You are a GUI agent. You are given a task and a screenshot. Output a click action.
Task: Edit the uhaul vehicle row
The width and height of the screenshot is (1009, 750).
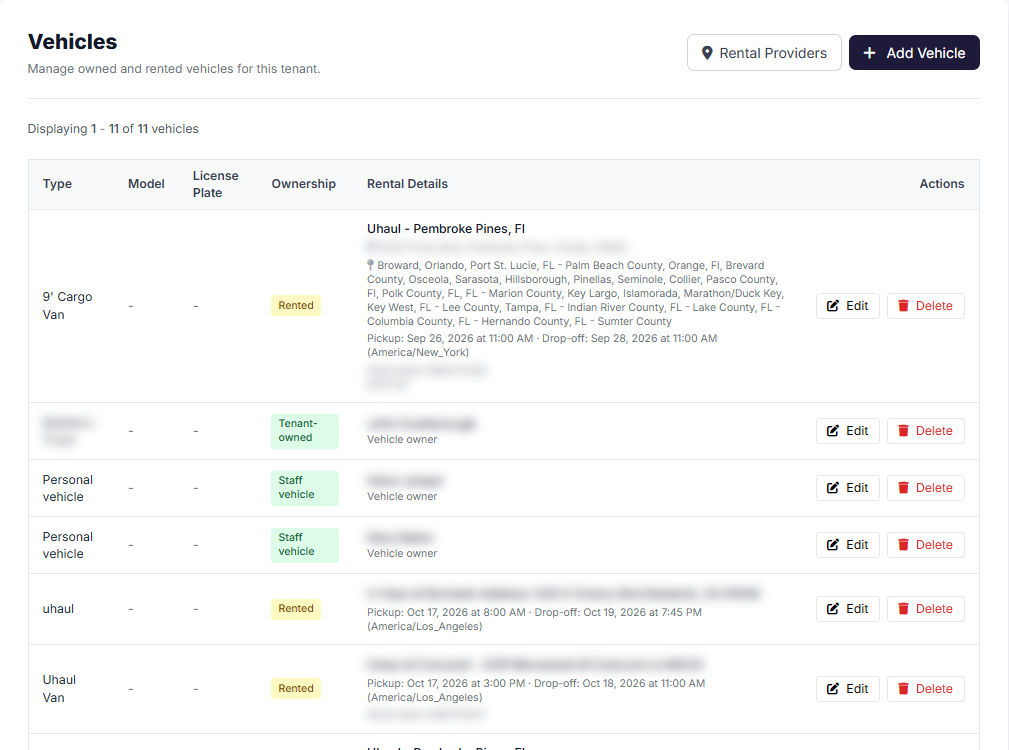[x=847, y=608]
